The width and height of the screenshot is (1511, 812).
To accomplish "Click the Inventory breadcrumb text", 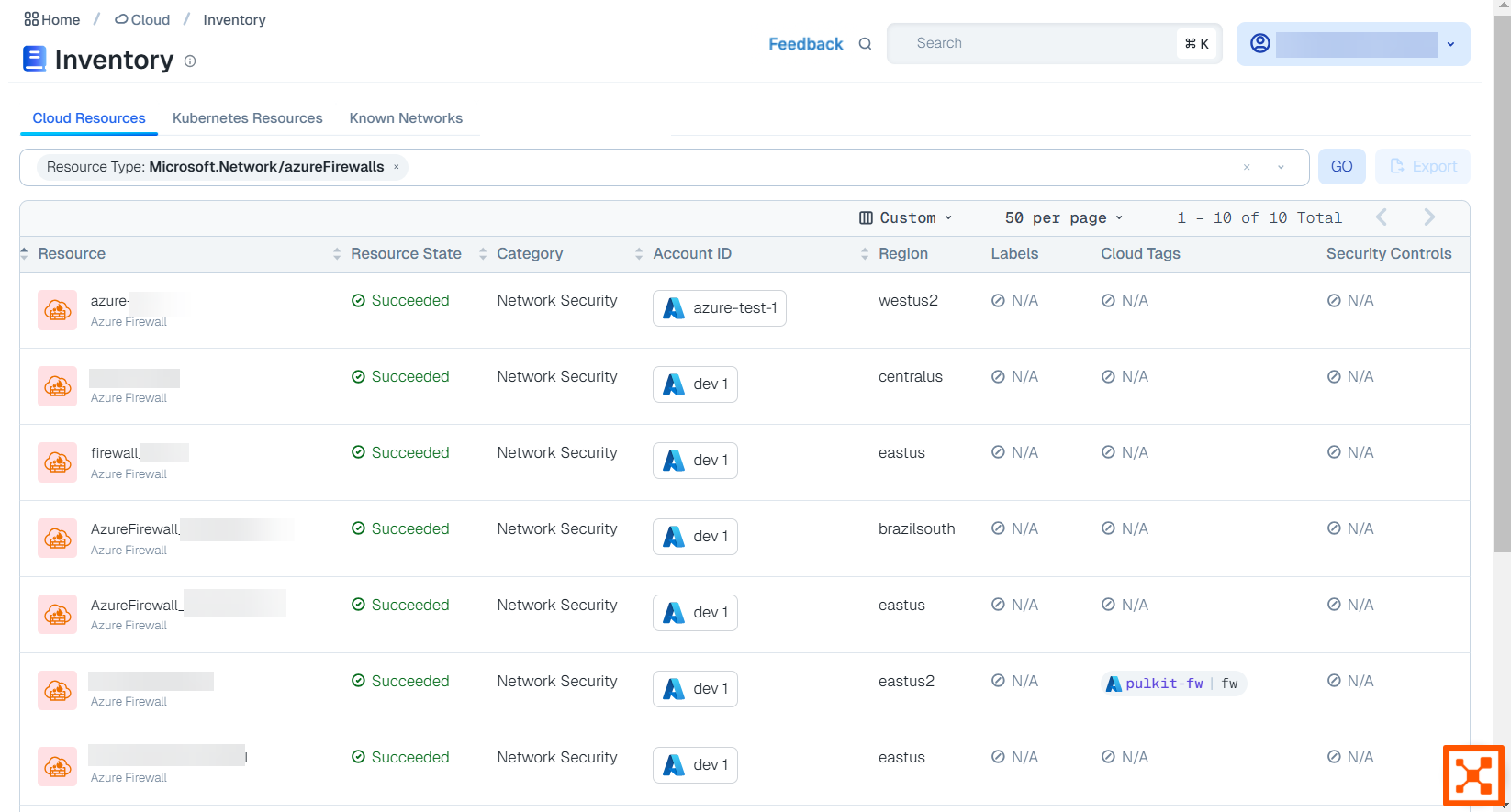I will 234,19.
